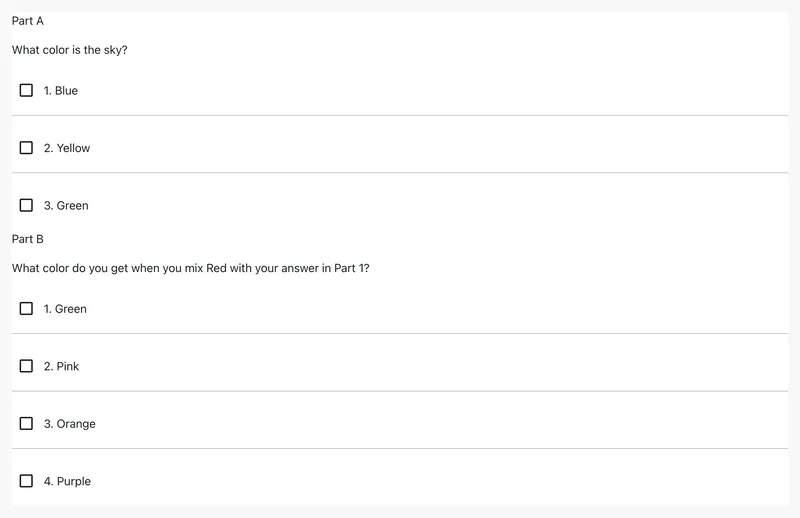Check the Purple answer checkbox
The height and width of the screenshot is (518, 800).
[26, 481]
